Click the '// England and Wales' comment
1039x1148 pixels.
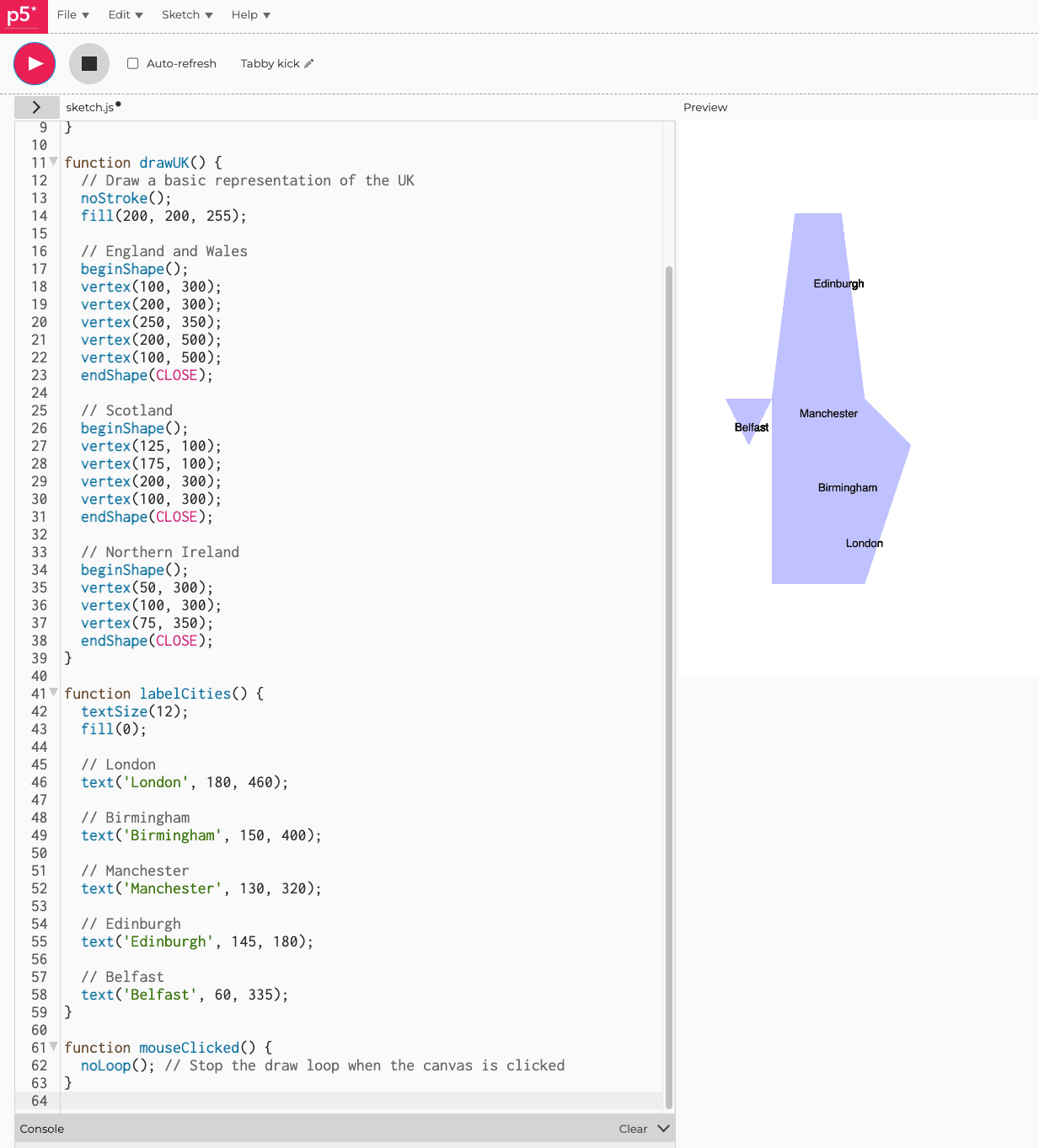(164, 251)
